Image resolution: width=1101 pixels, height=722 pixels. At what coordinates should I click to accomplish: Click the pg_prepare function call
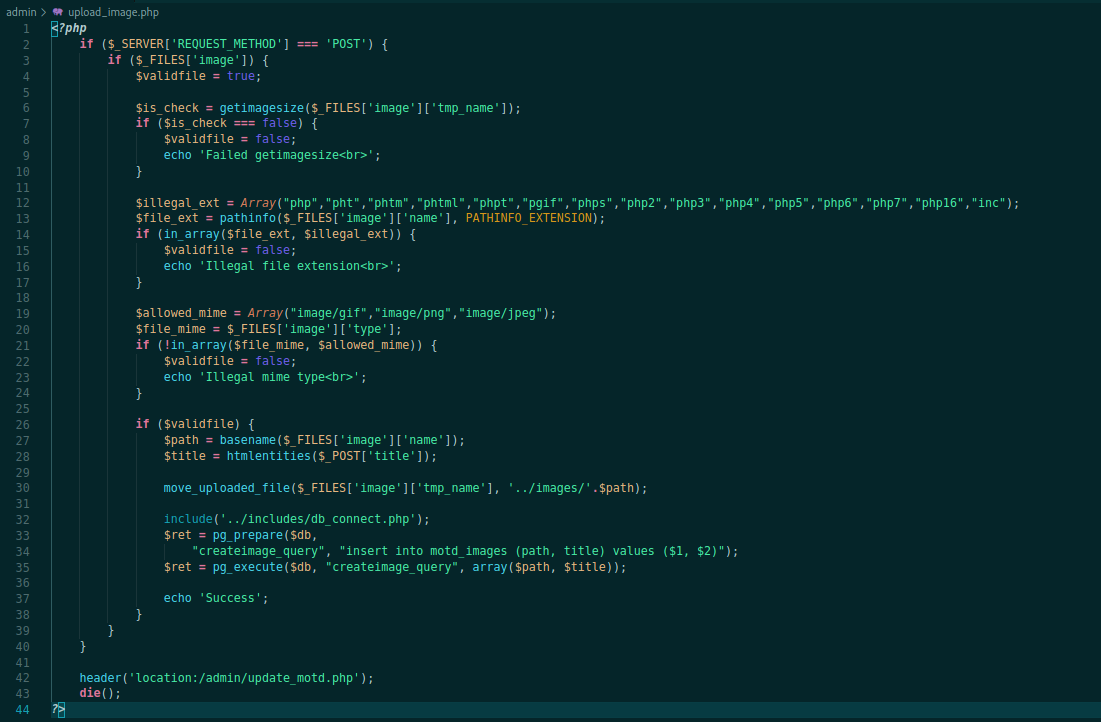pos(248,535)
